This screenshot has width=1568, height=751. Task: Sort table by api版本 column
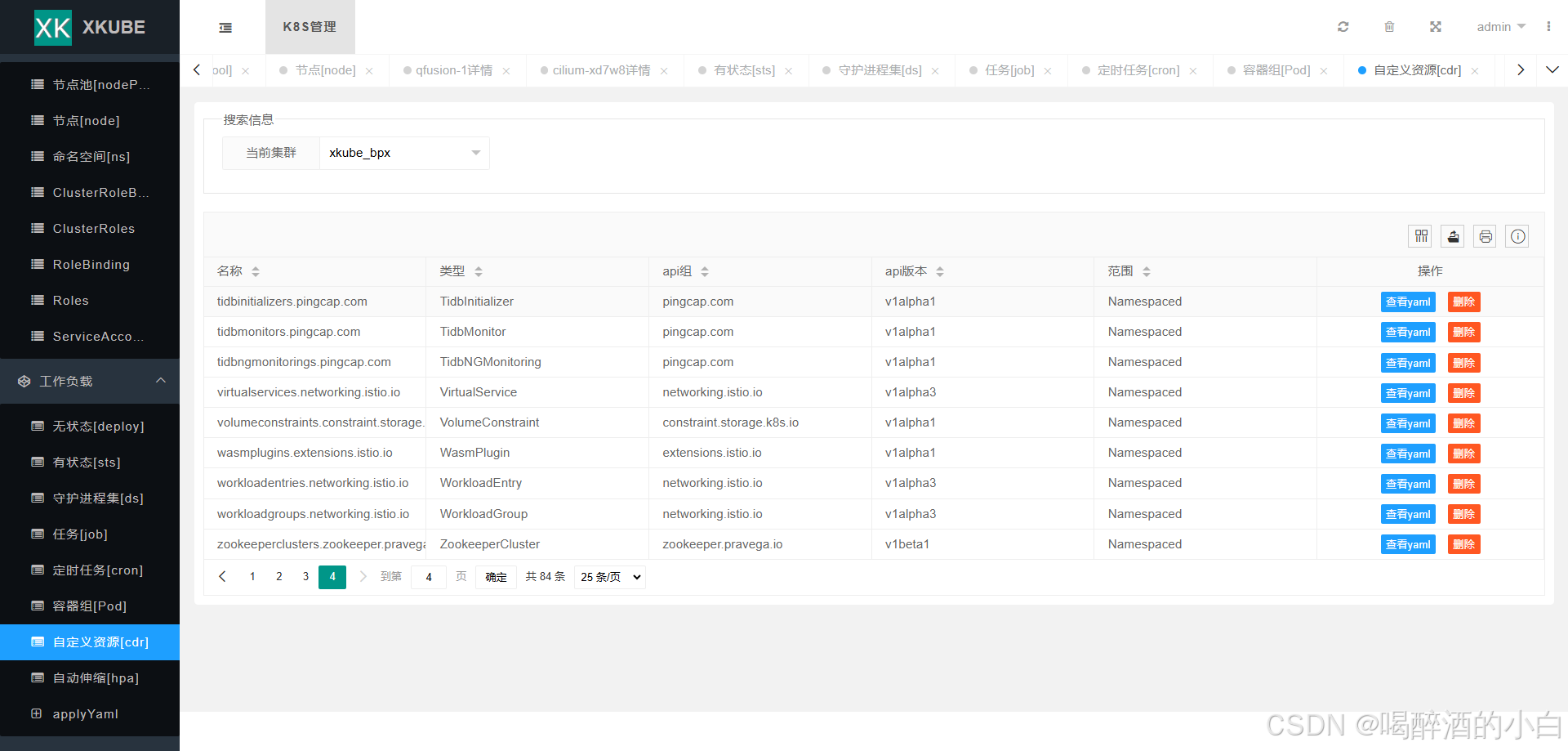940,271
